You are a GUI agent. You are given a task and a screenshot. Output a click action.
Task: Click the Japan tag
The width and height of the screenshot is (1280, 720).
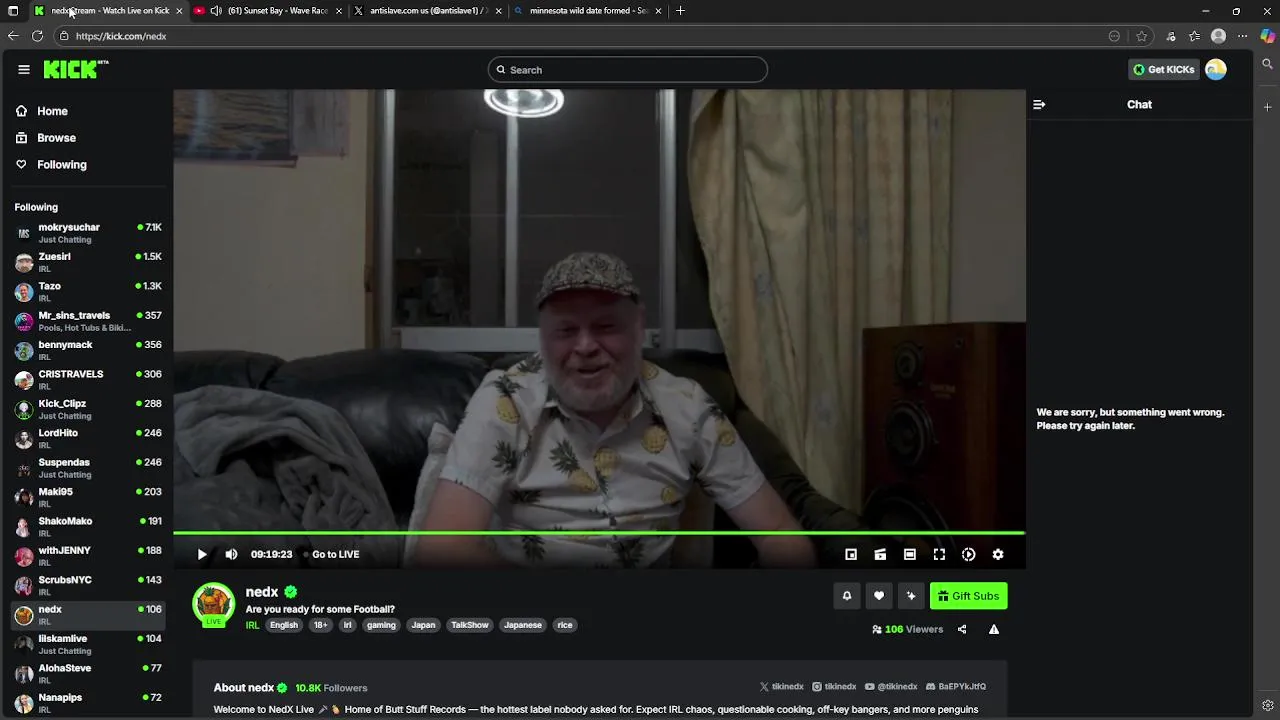pyautogui.click(x=424, y=625)
